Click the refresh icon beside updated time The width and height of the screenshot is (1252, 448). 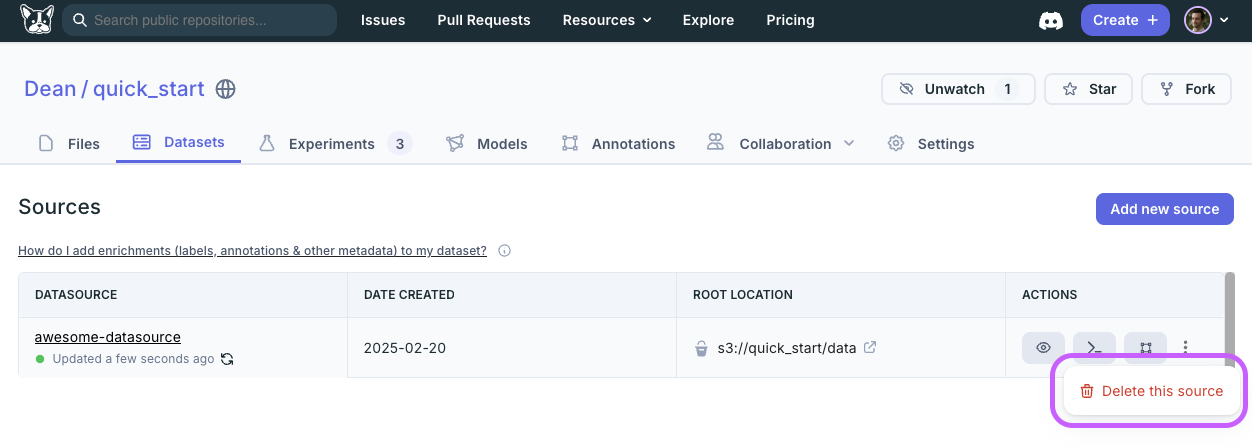227,359
